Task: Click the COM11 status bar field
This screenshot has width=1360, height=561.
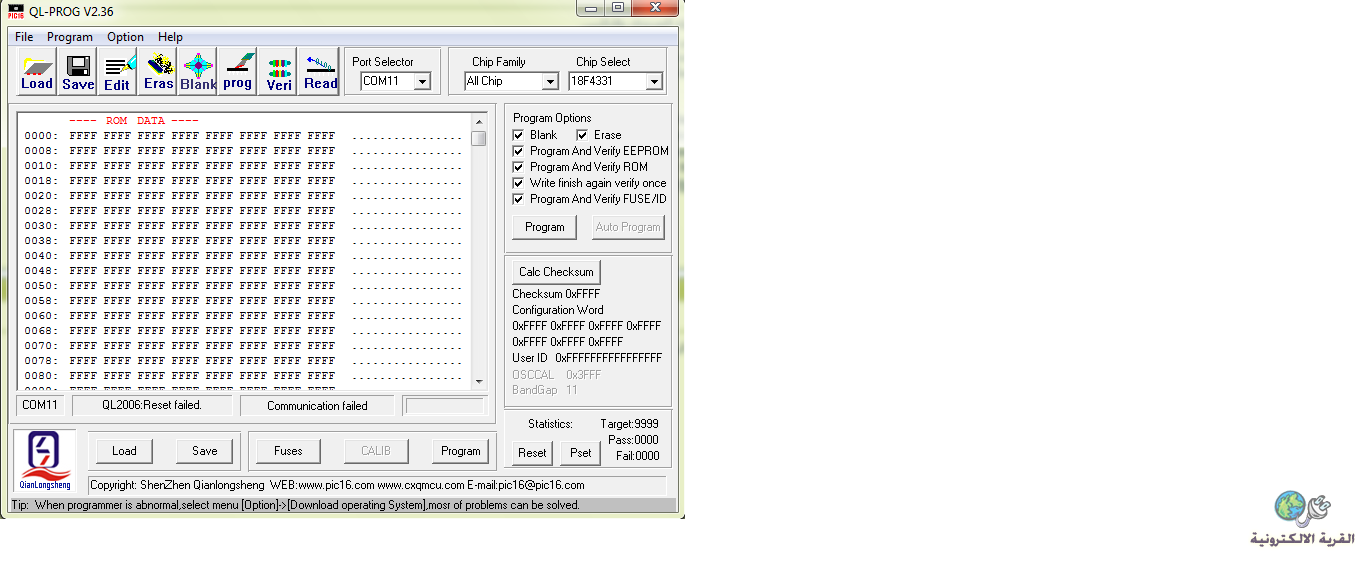Action: tap(42, 405)
